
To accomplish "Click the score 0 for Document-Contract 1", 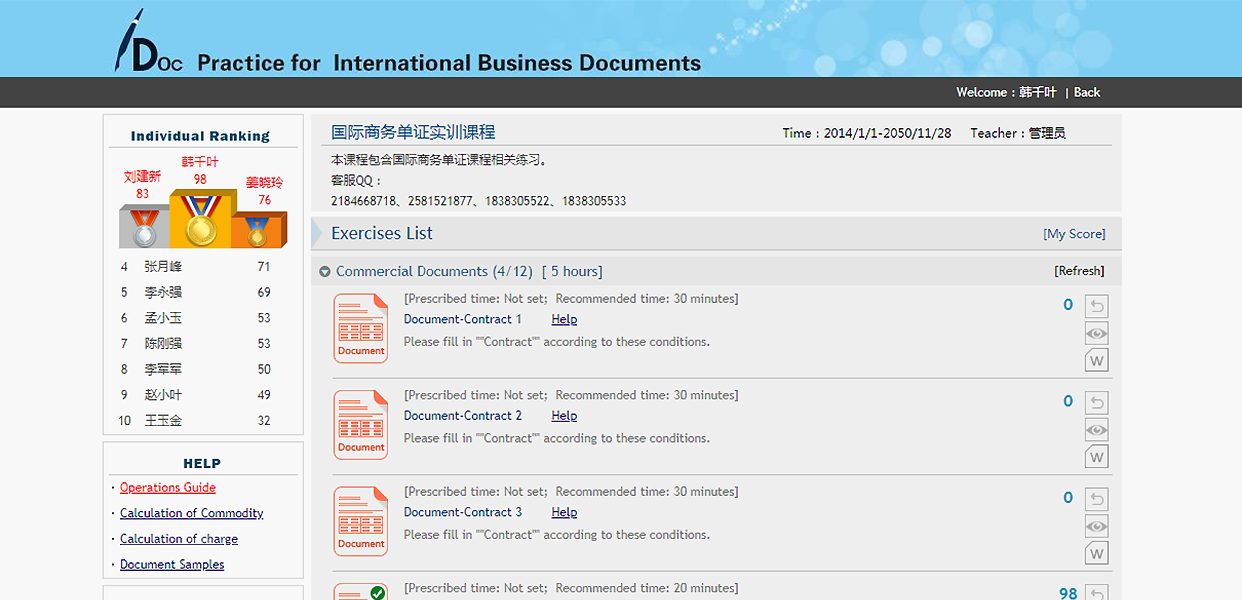I will point(1068,305).
